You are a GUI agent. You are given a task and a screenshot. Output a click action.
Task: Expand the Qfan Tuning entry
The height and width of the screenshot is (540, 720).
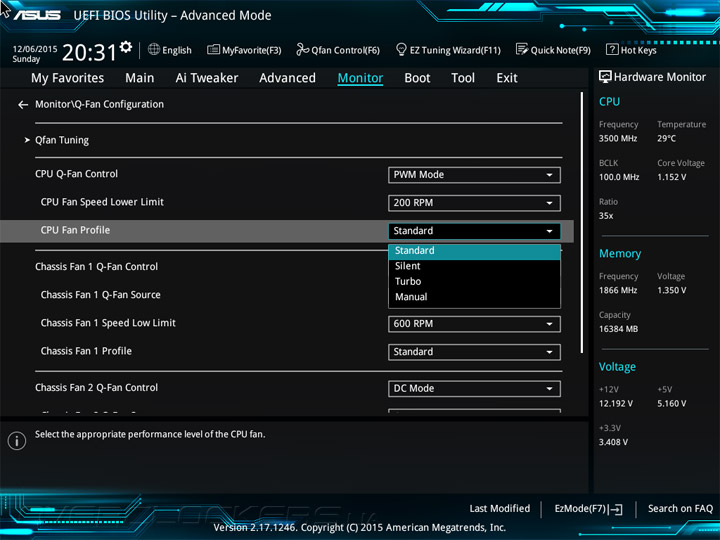62,140
